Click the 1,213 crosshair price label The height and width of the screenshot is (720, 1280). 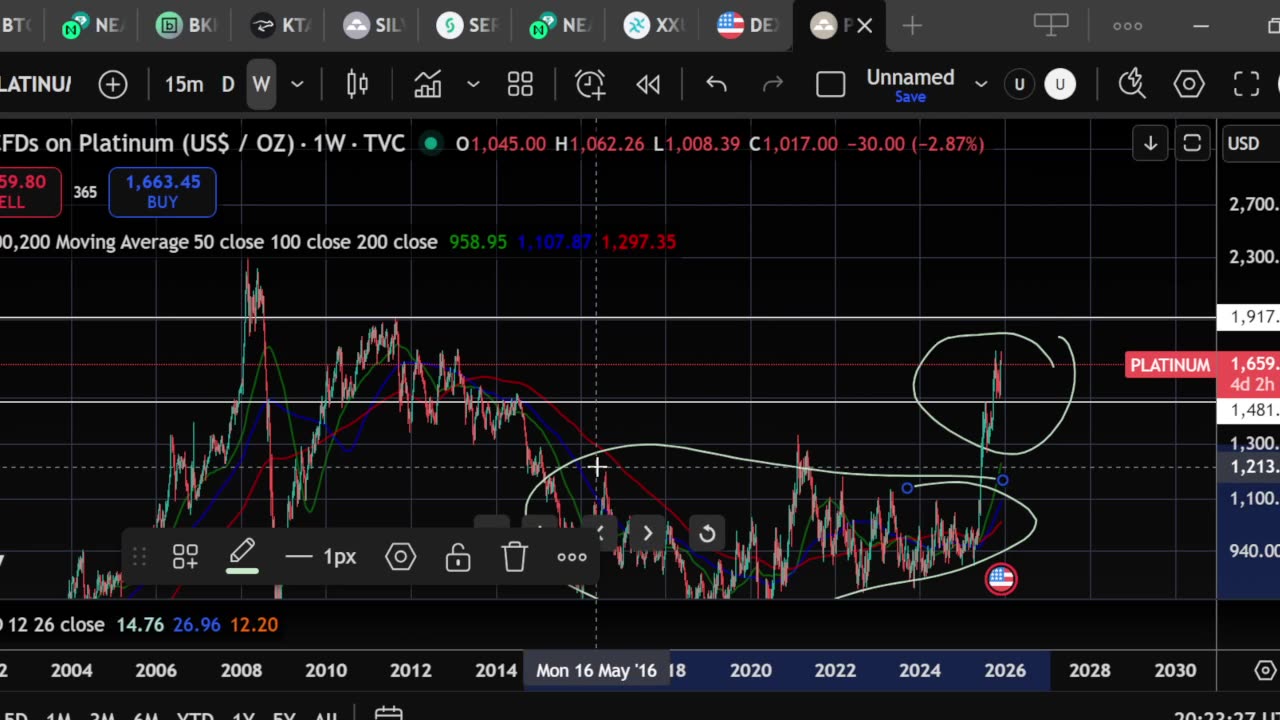pyautogui.click(x=1250, y=466)
